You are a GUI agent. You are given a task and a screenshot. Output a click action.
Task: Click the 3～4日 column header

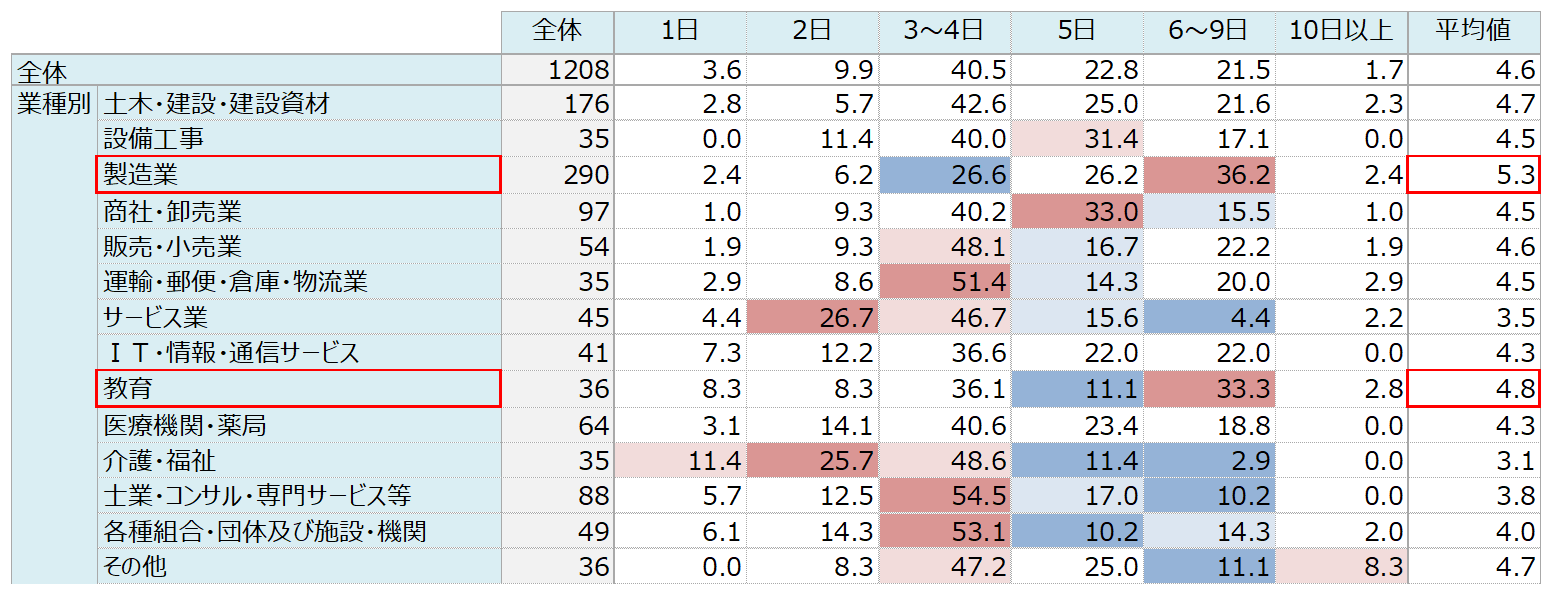point(944,32)
